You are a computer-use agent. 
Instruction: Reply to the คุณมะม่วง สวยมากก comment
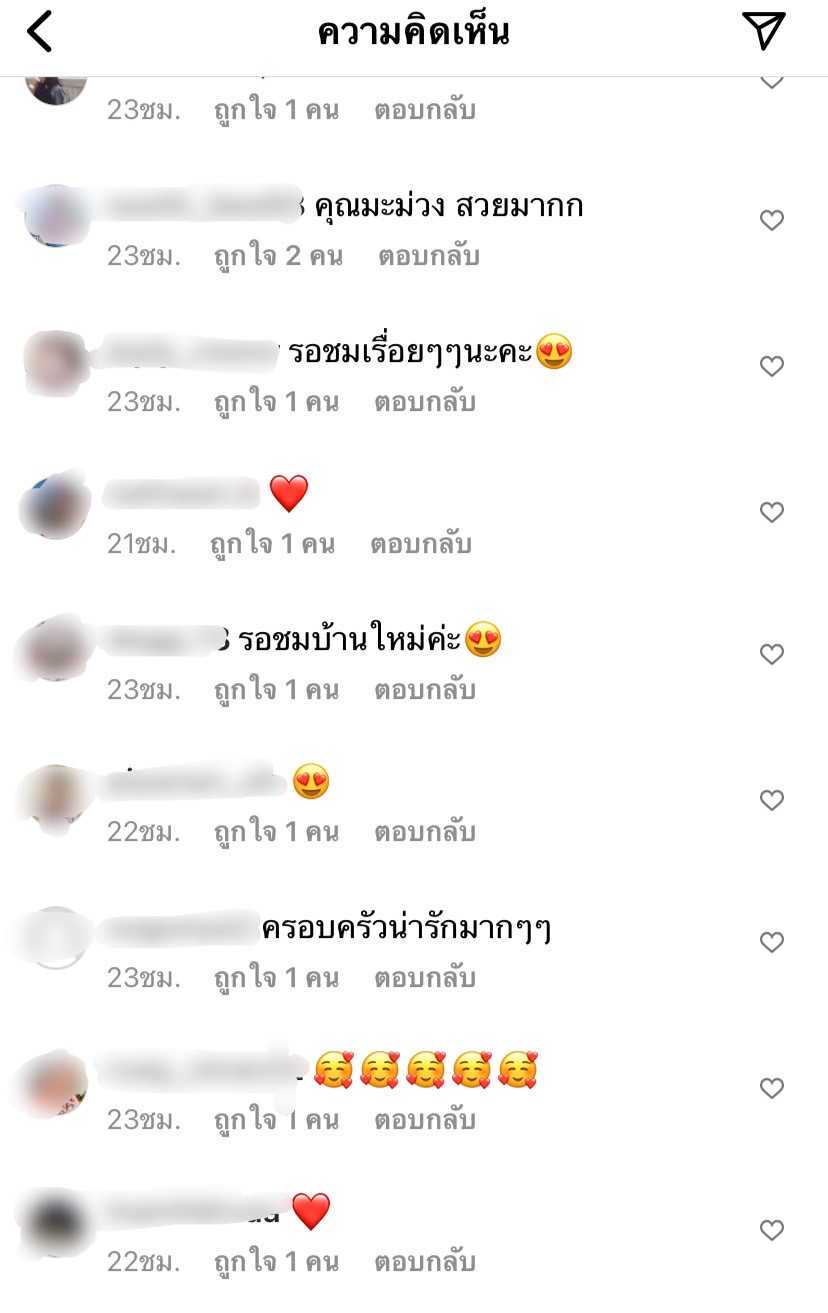pyautogui.click(x=428, y=256)
